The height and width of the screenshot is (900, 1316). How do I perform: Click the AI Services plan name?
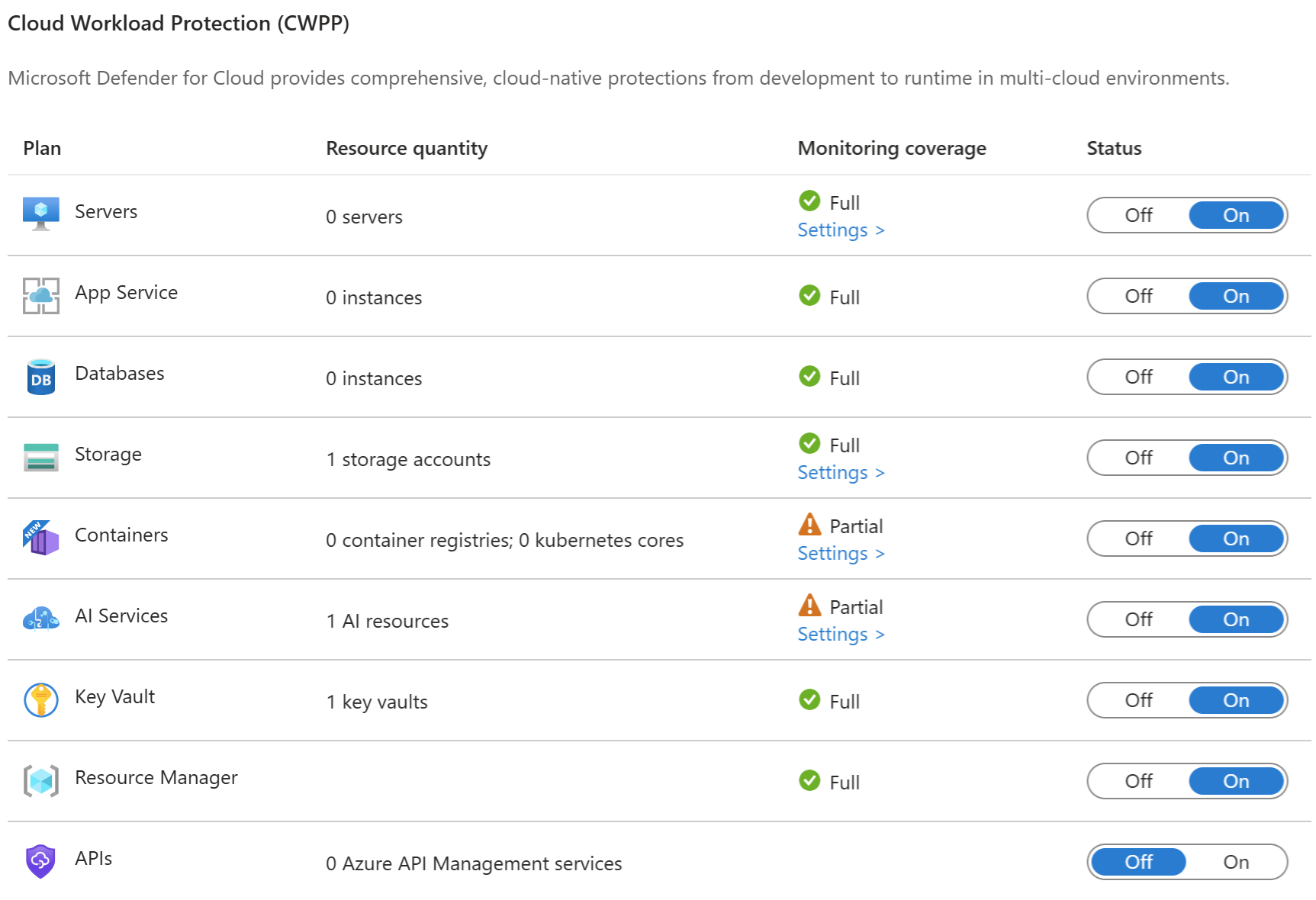tap(121, 616)
